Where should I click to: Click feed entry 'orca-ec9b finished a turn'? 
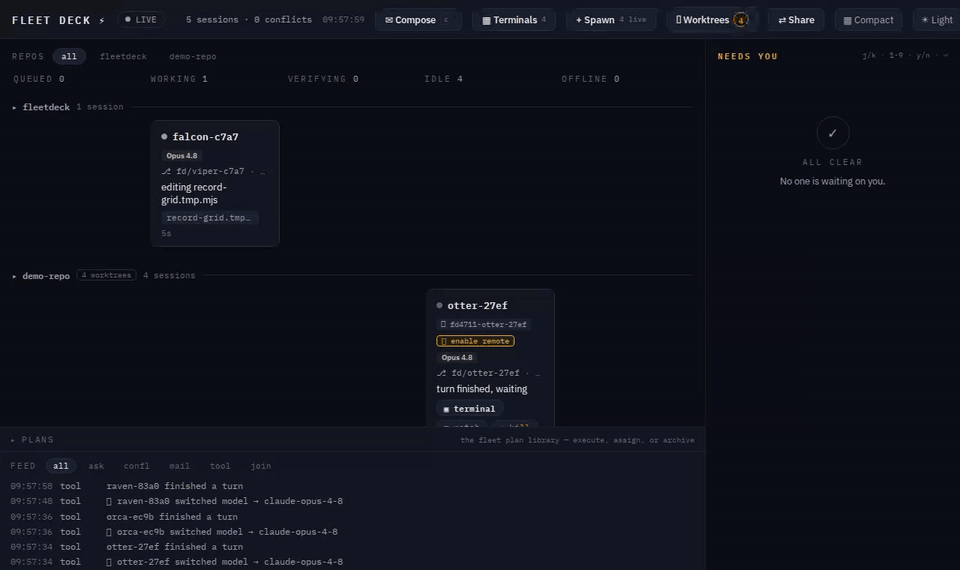[x=172, y=517]
